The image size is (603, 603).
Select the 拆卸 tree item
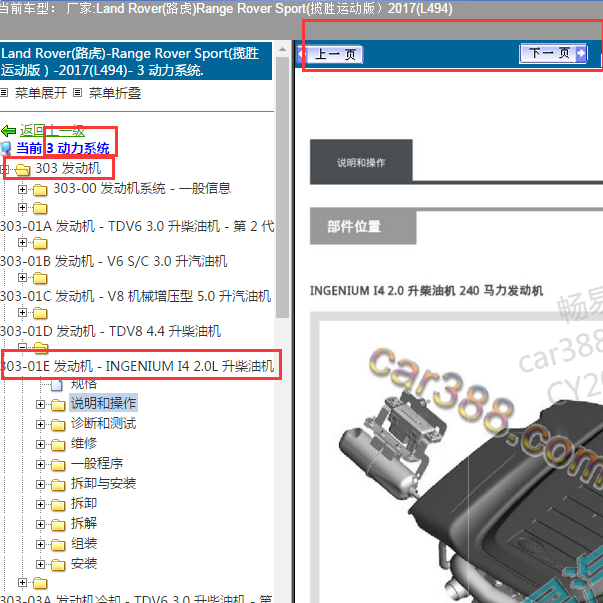[83, 503]
